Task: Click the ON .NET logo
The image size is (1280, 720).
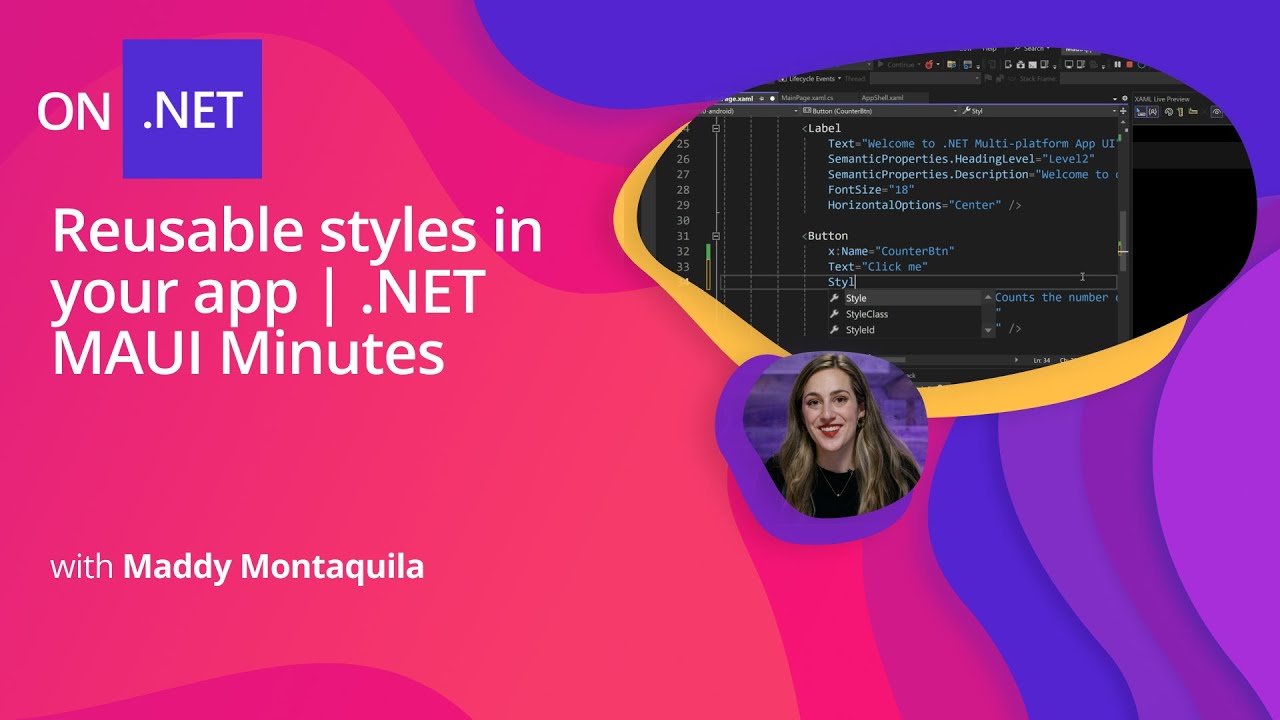Action: tap(149, 109)
